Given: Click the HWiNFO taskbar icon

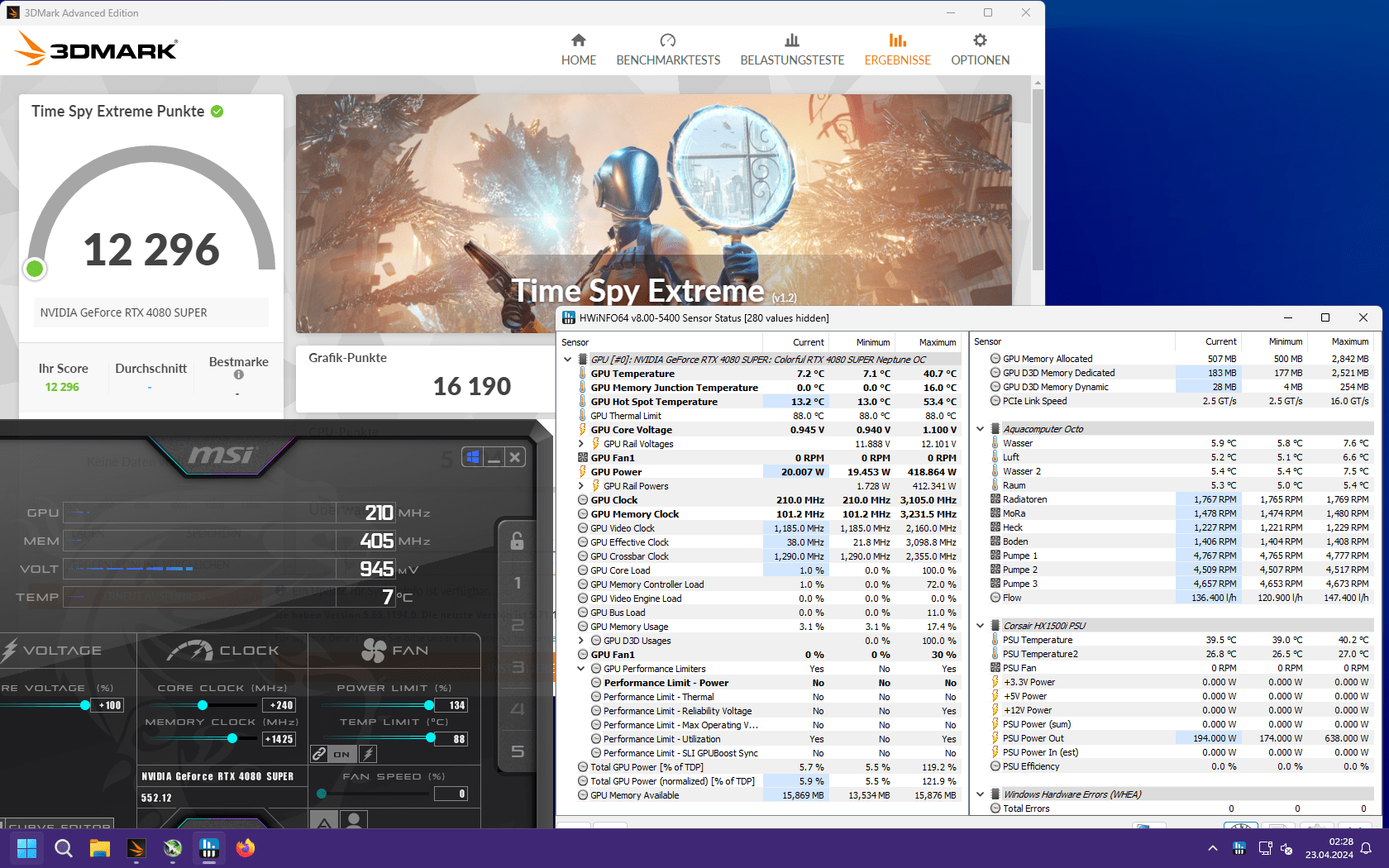Looking at the screenshot, I should (209, 848).
